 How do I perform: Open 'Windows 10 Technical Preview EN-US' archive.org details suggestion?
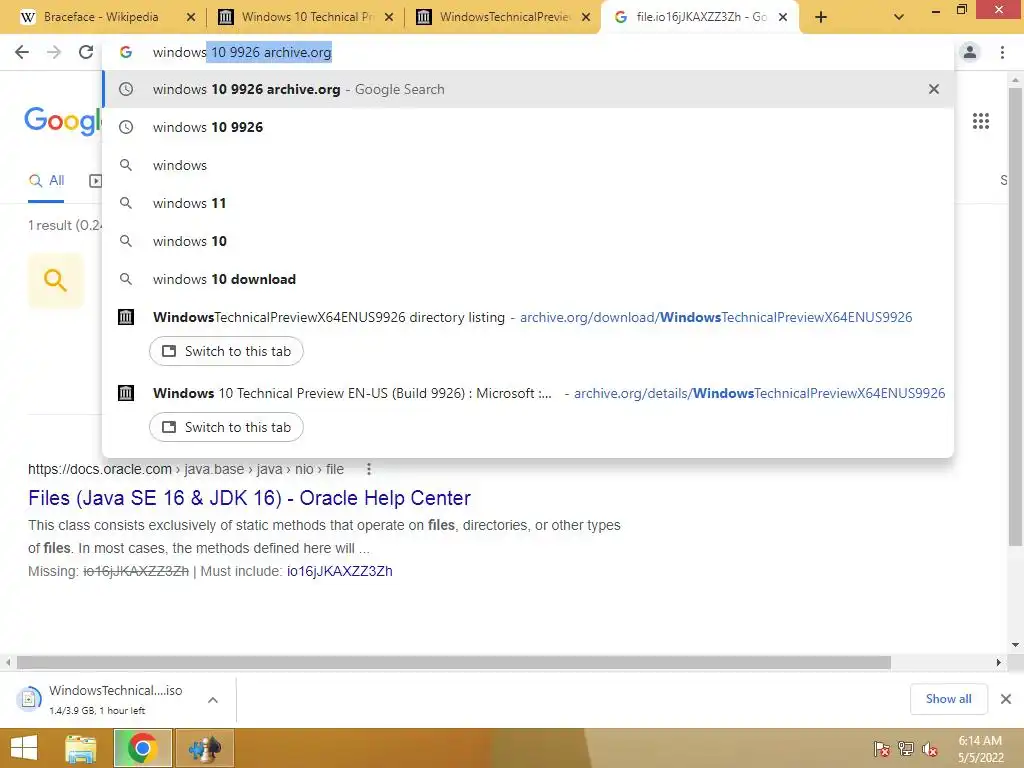(528, 393)
